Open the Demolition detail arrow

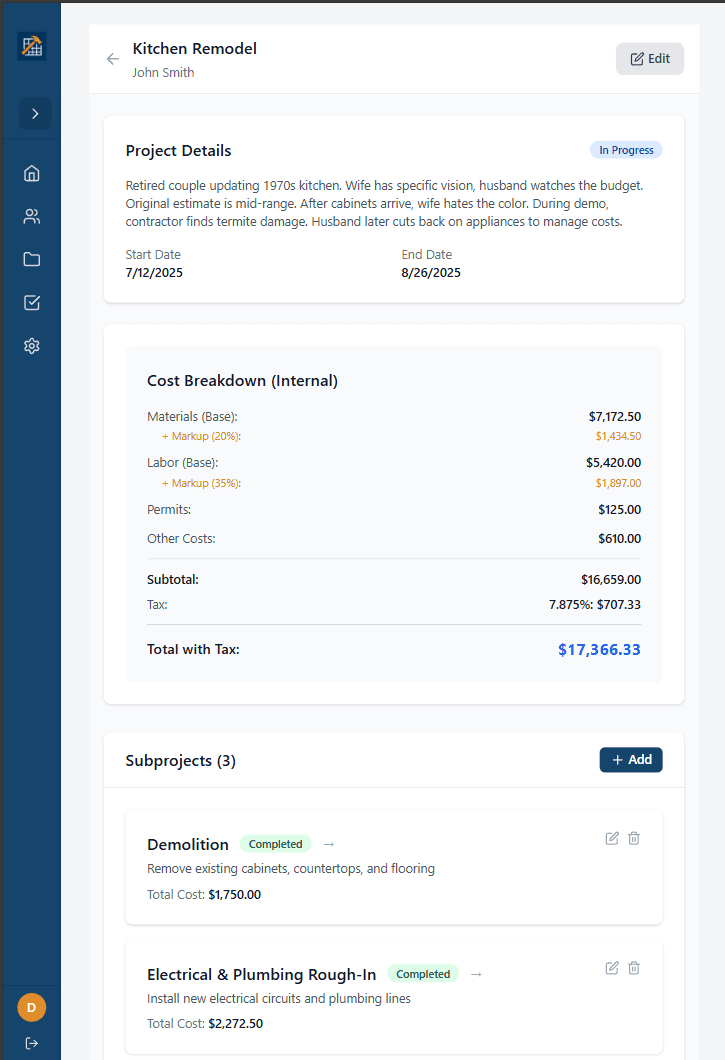click(328, 843)
